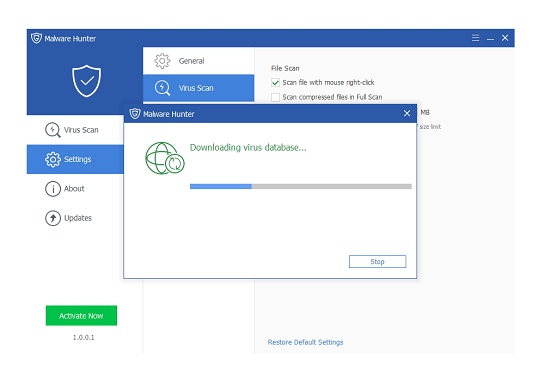550x387 pixels.
Task: Click the Malware Hunter shield logo in title bar
Action: 36,38
